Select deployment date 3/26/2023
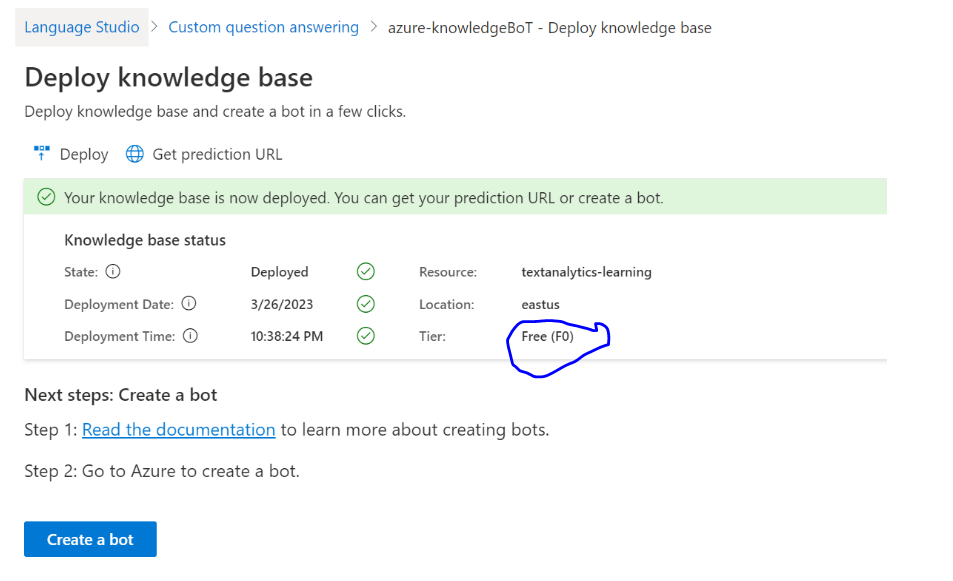The image size is (953, 581). tap(282, 304)
